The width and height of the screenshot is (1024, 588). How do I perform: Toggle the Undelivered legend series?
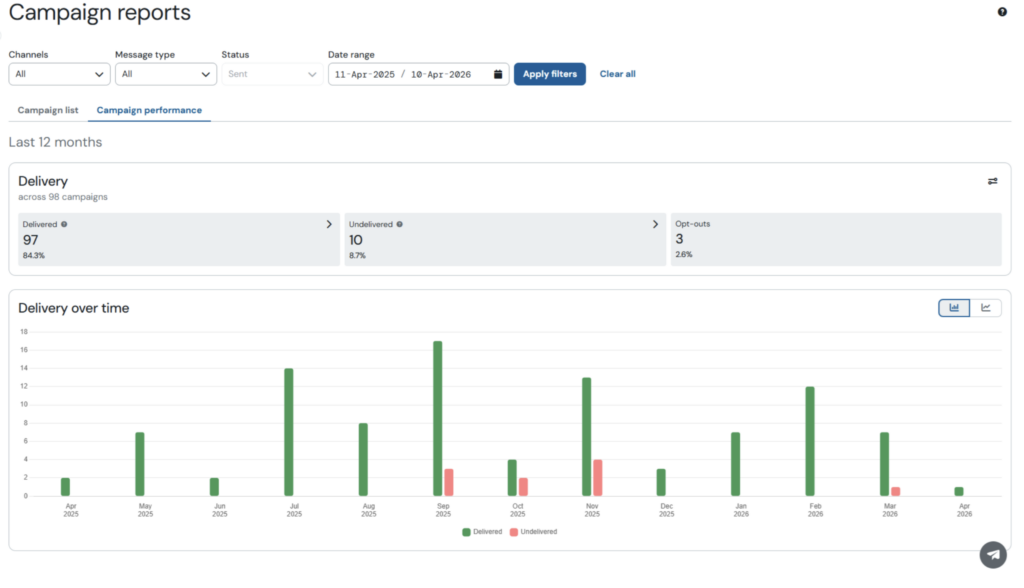click(x=535, y=532)
